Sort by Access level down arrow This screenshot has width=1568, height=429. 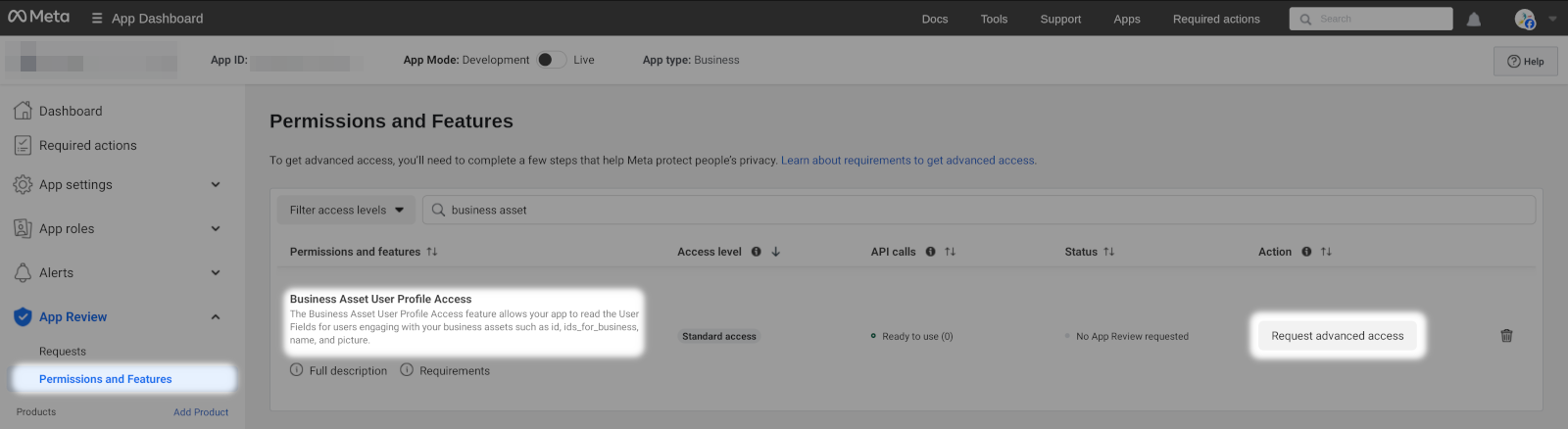point(775,252)
